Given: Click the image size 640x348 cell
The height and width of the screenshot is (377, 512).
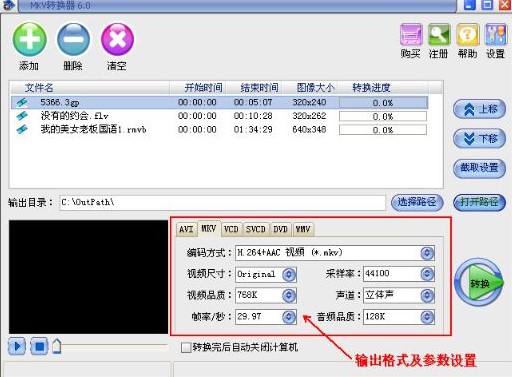Looking at the screenshot, I should pyautogui.click(x=309, y=129).
